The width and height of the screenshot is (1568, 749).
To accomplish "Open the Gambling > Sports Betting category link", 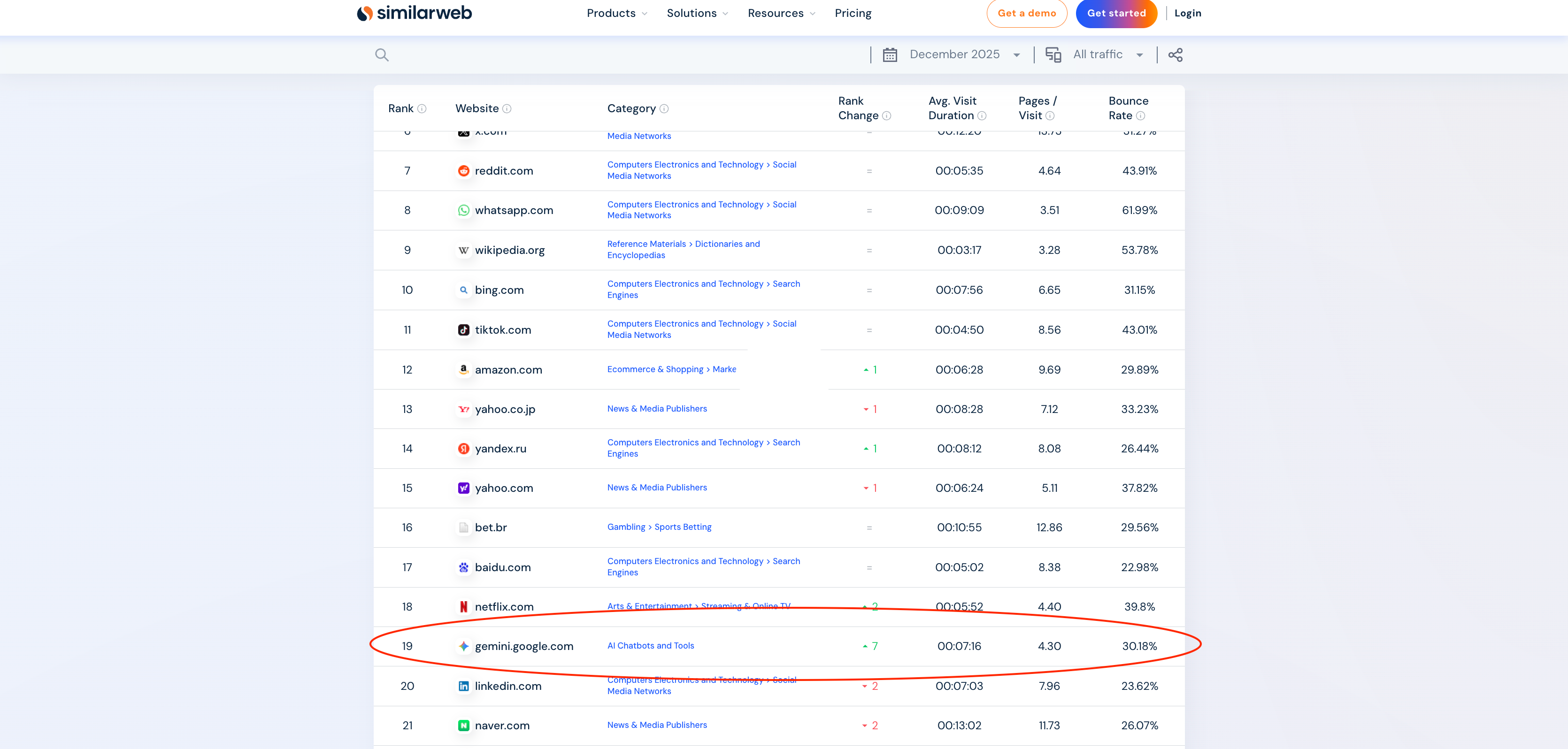I will tap(659, 527).
